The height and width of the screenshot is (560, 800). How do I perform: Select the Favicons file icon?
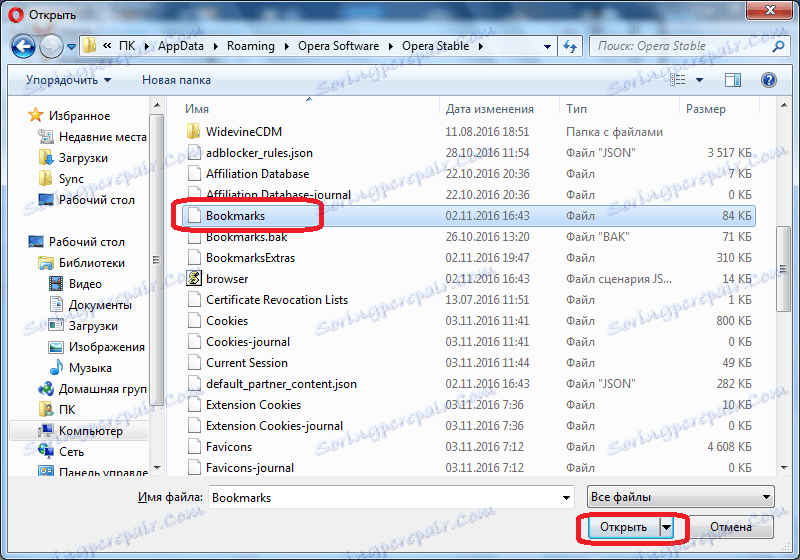tap(194, 447)
